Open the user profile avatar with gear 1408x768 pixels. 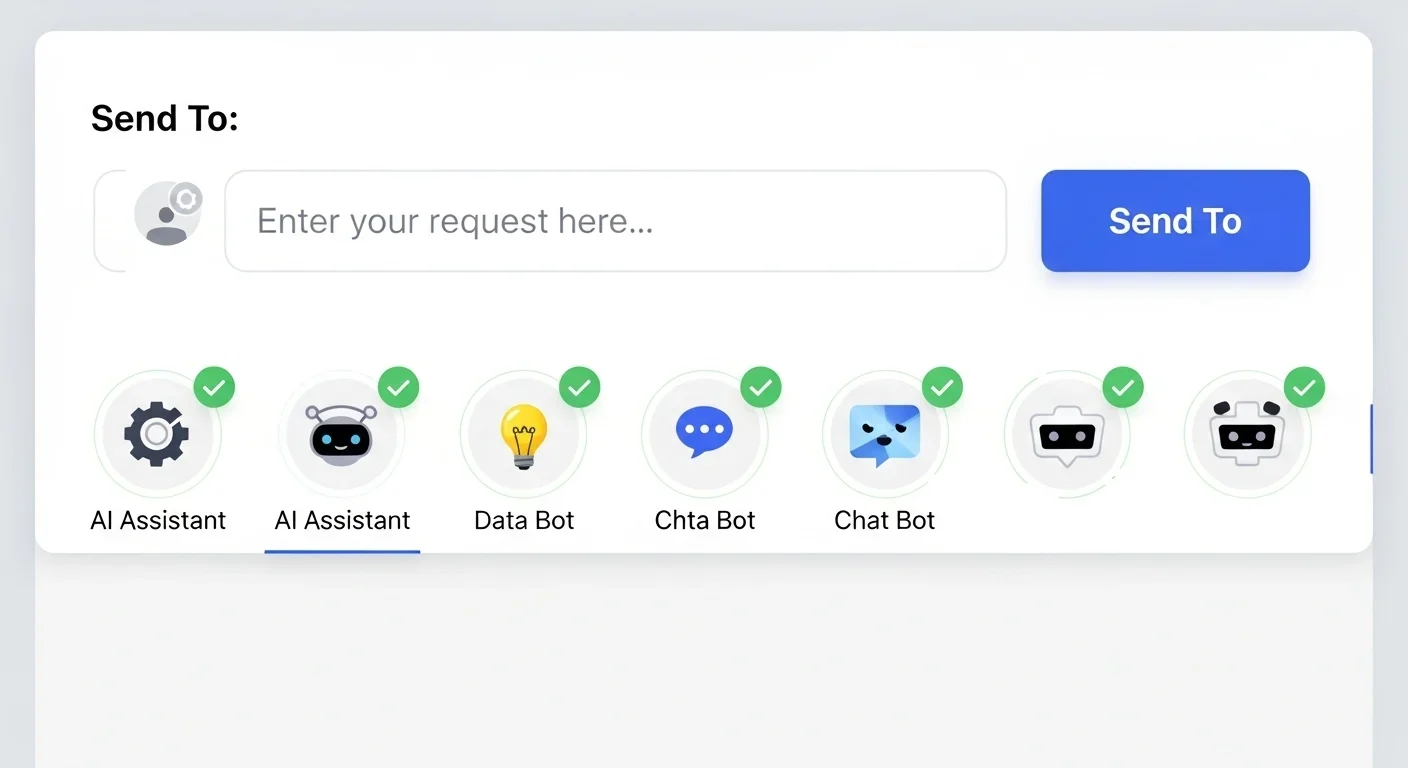click(x=168, y=213)
